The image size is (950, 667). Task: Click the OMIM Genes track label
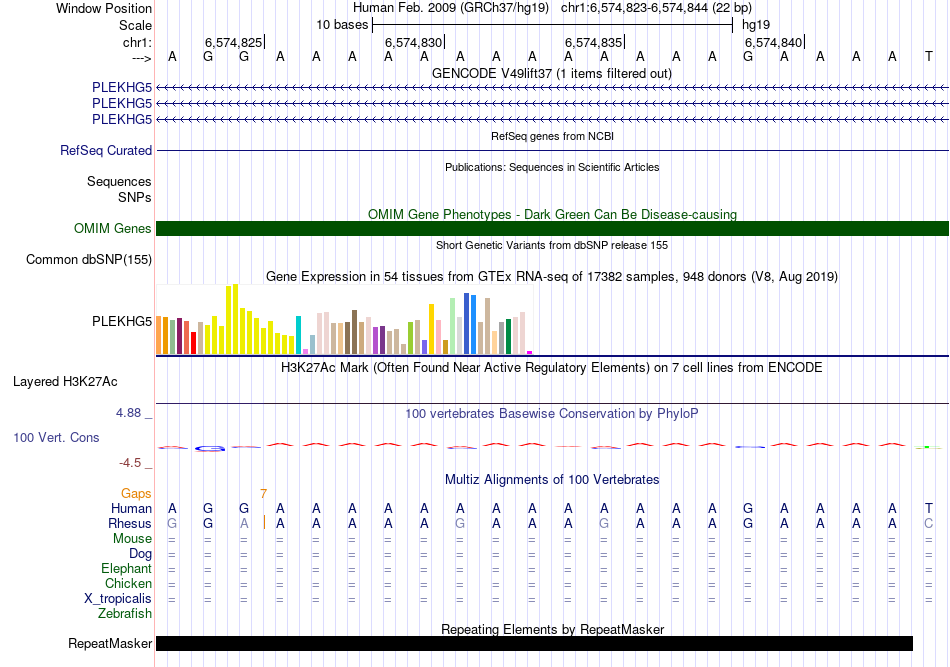pos(113,229)
